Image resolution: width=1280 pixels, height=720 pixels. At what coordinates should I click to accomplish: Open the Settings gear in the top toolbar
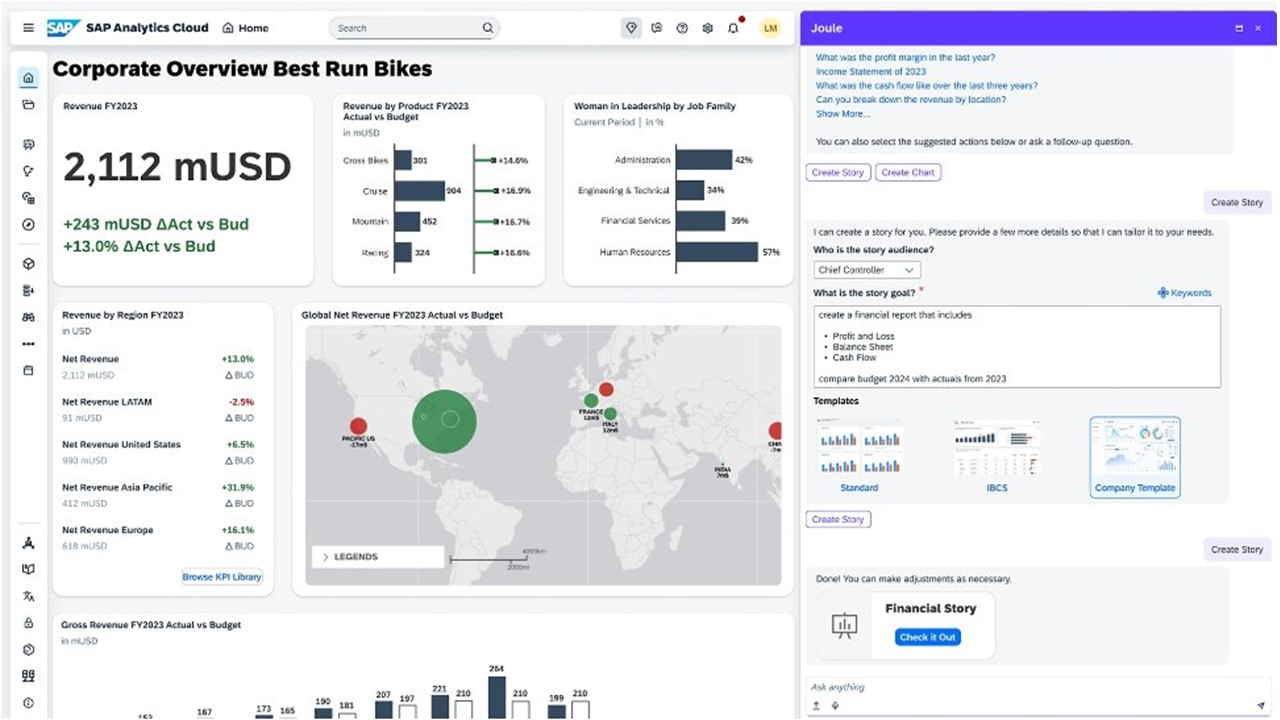coord(708,27)
